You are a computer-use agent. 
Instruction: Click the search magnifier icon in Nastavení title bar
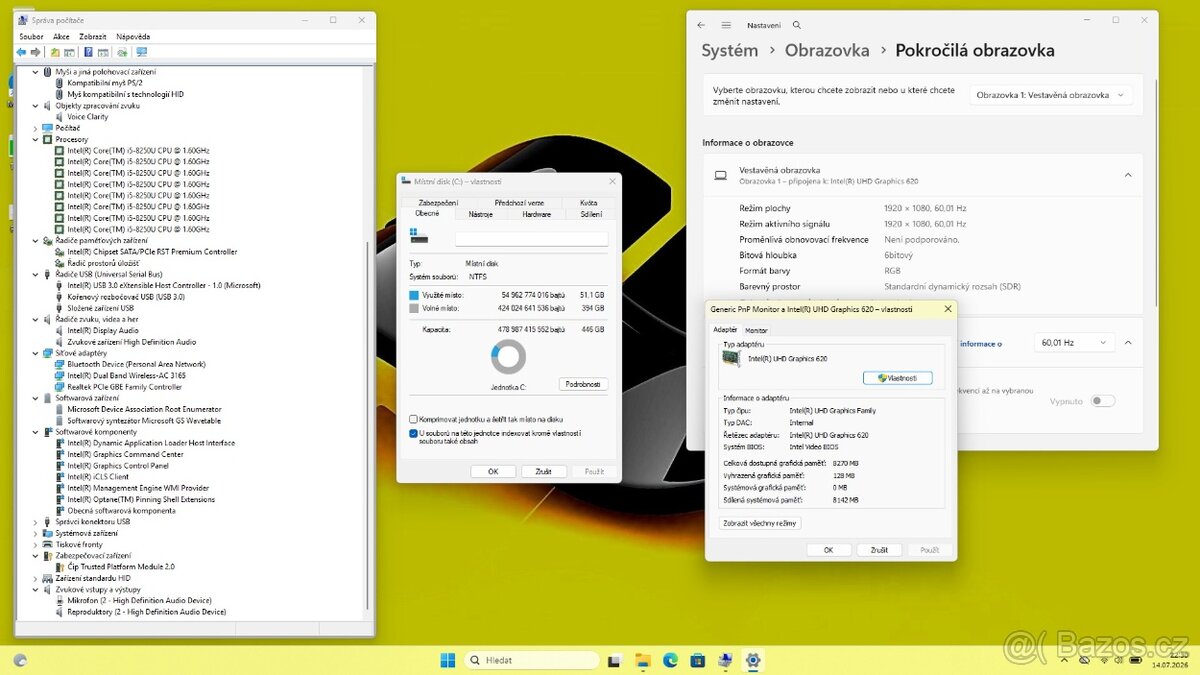(797, 25)
